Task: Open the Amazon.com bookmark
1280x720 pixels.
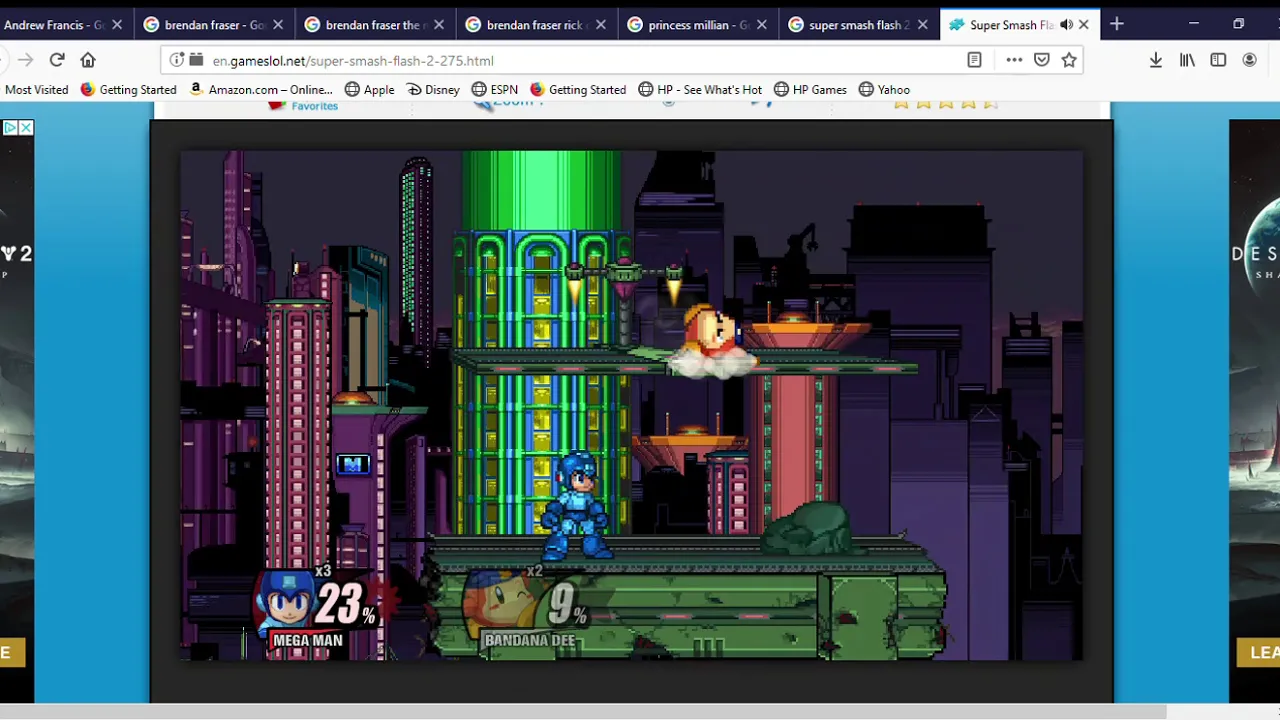Action: [x=261, y=89]
